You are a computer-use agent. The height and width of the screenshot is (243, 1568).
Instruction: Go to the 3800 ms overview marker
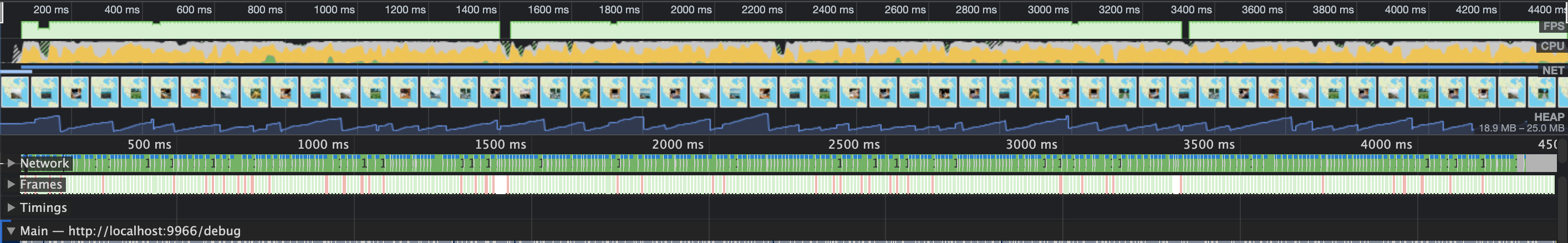(1333, 10)
